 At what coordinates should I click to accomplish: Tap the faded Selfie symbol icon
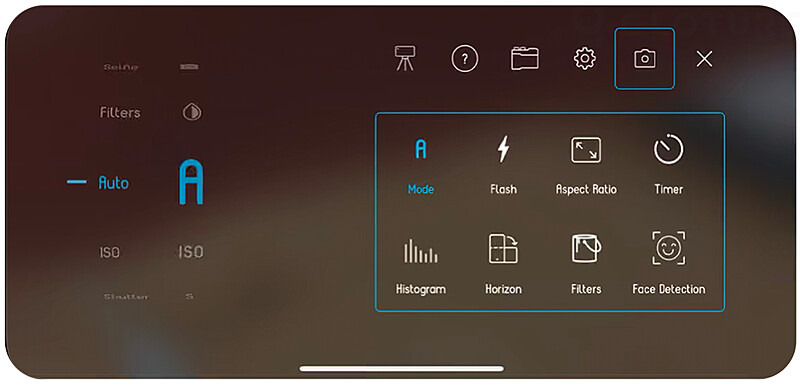pos(189,67)
